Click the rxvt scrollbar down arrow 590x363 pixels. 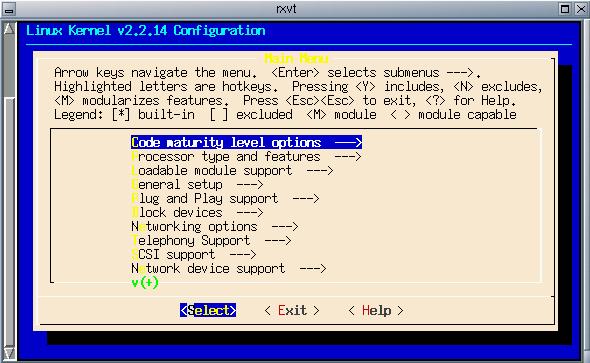[9, 353]
